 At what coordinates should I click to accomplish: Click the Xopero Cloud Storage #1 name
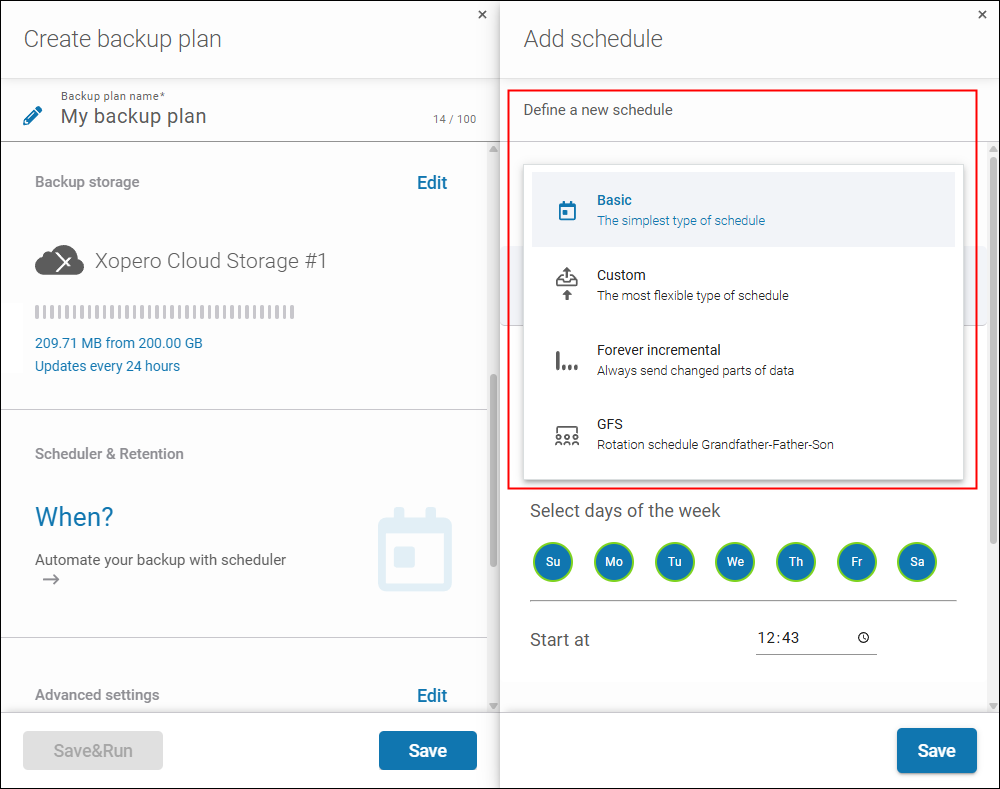coord(211,261)
